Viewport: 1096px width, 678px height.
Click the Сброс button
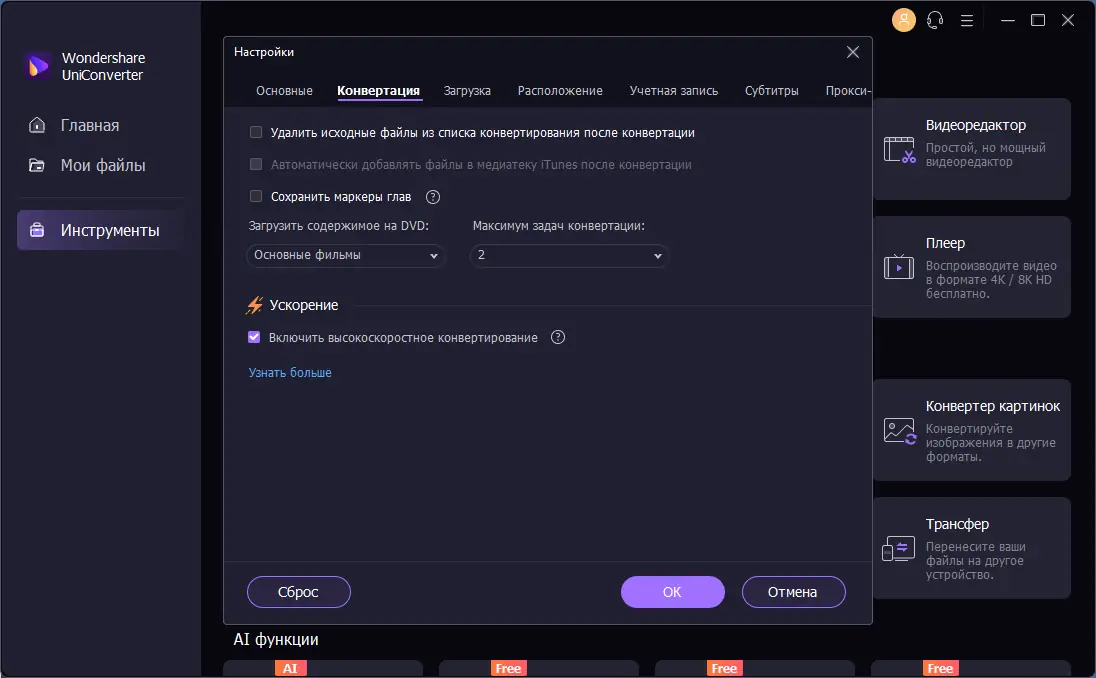pyautogui.click(x=298, y=591)
